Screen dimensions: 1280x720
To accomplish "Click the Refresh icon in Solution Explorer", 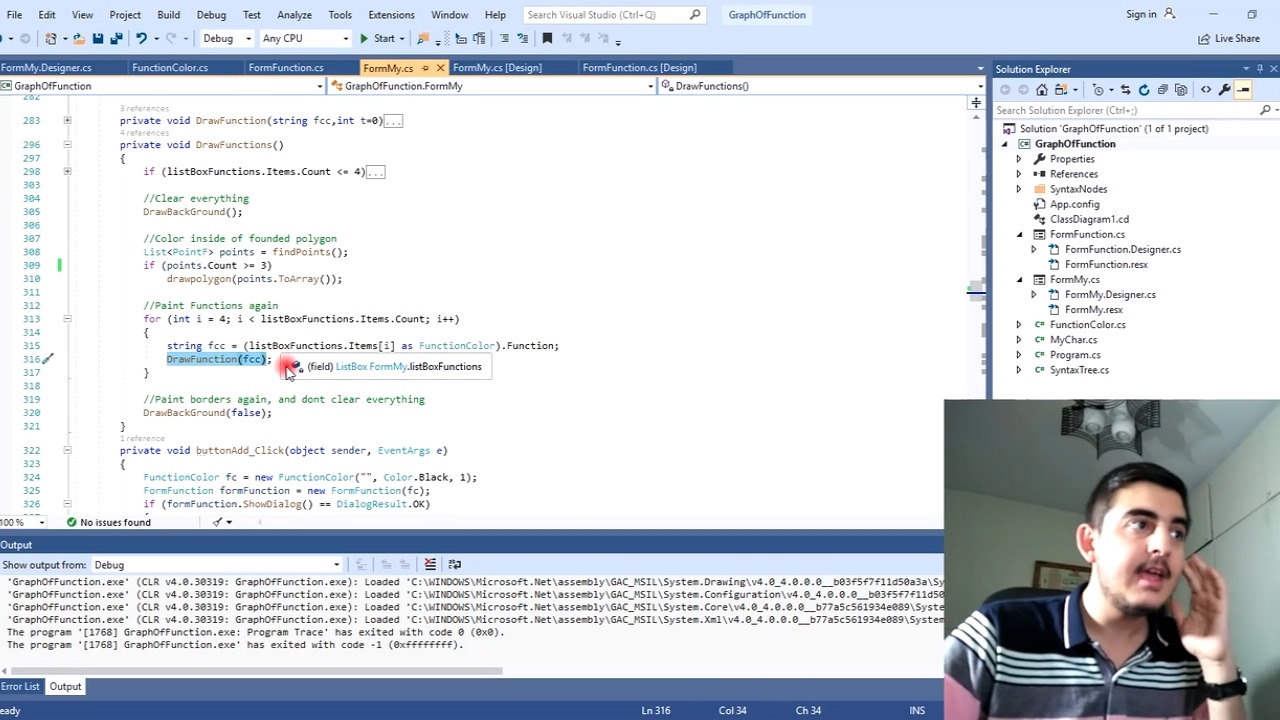I will tap(1144, 90).
